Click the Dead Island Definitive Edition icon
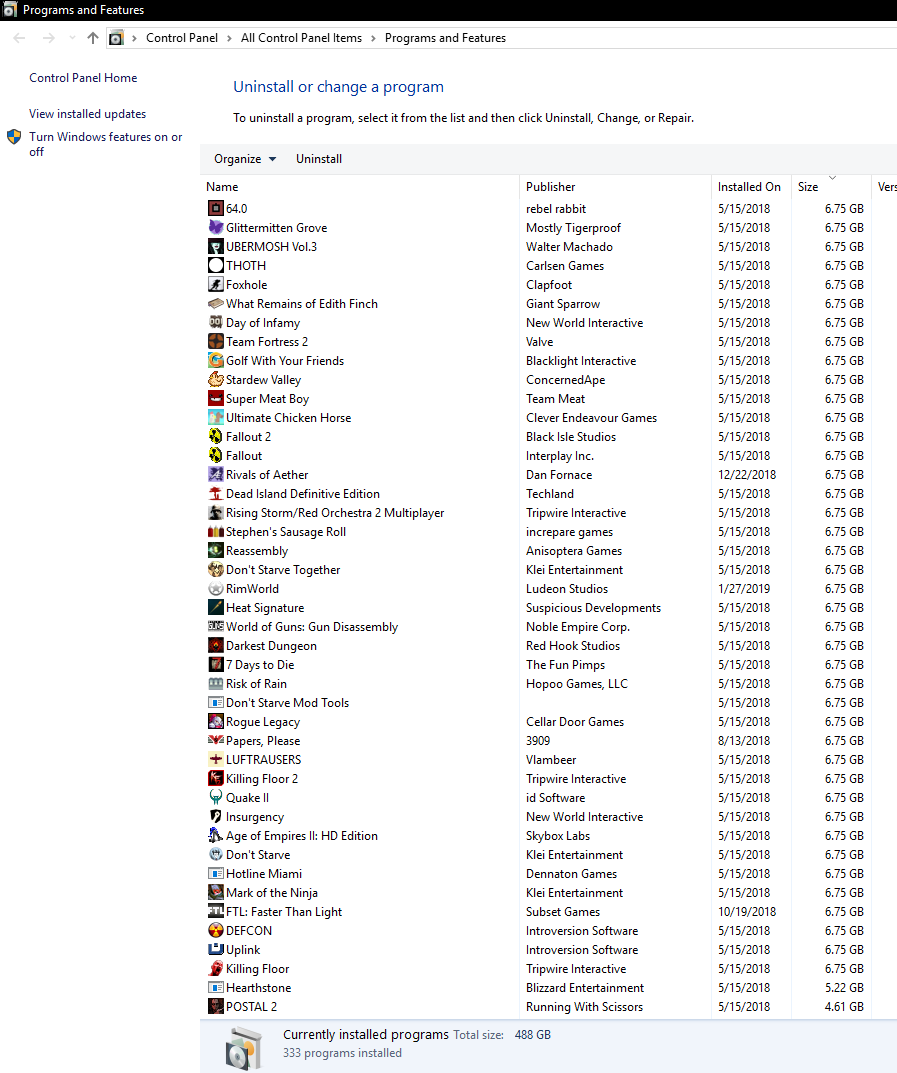Image resolution: width=897 pixels, height=1073 pixels. point(216,493)
